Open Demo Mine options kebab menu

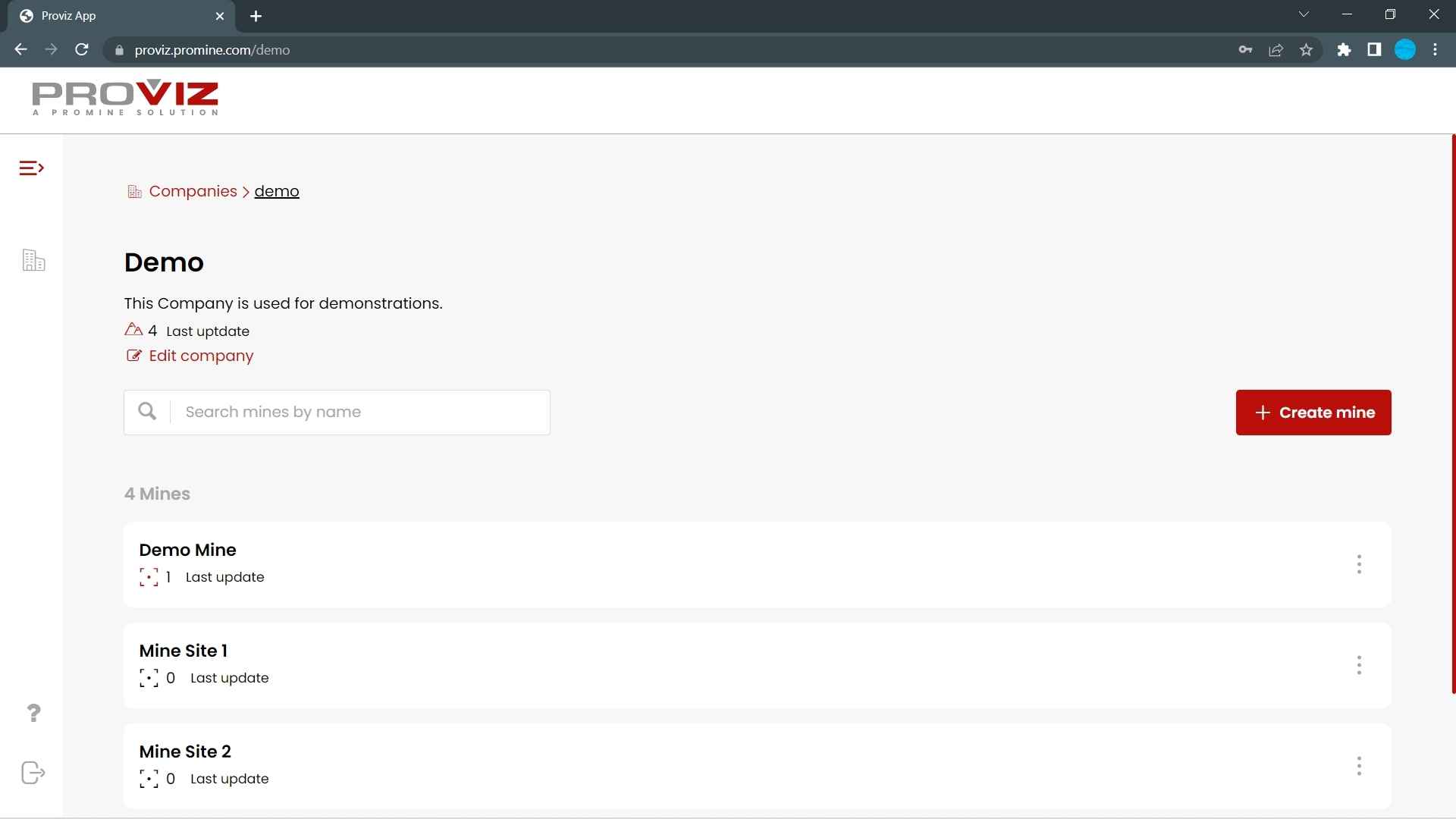pos(1358,564)
